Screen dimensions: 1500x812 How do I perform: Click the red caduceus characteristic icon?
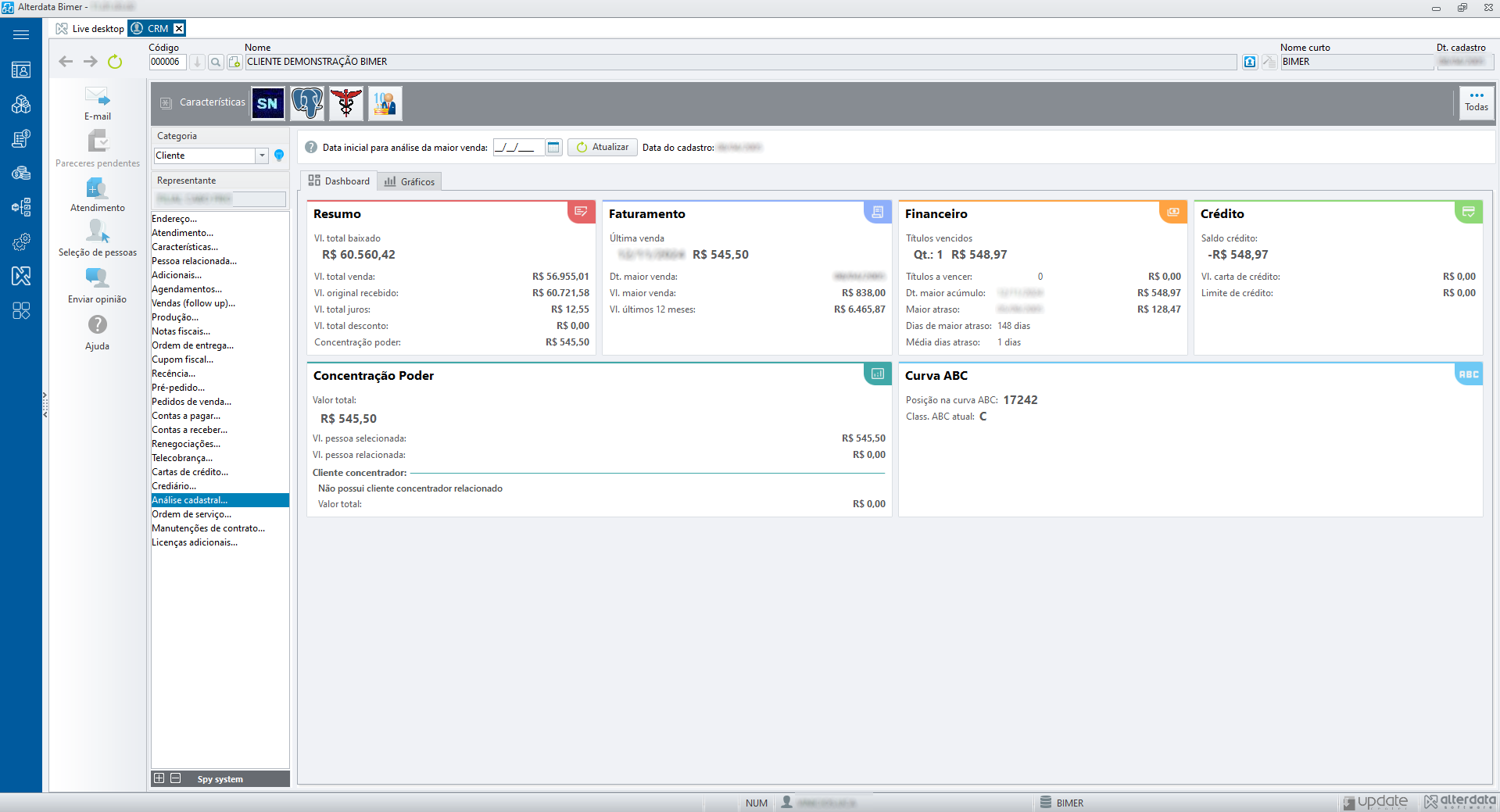(x=345, y=103)
